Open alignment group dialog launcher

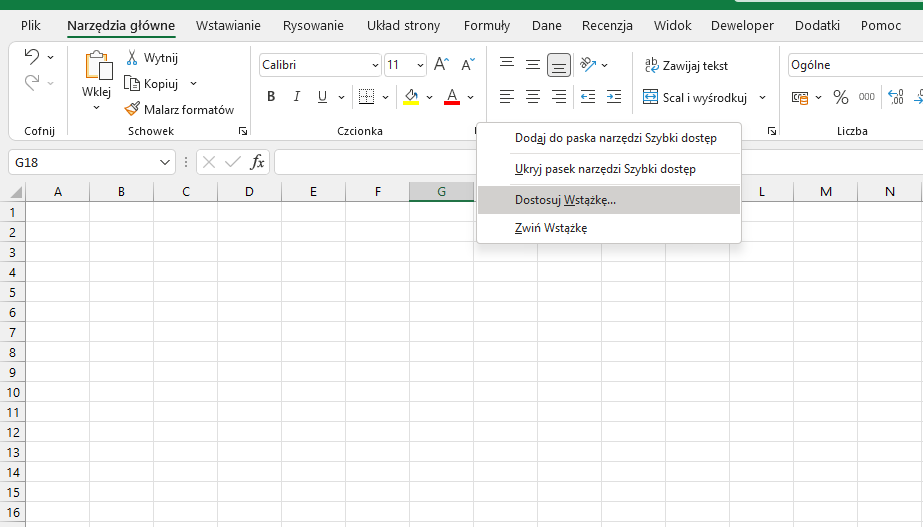tap(772, 131)
